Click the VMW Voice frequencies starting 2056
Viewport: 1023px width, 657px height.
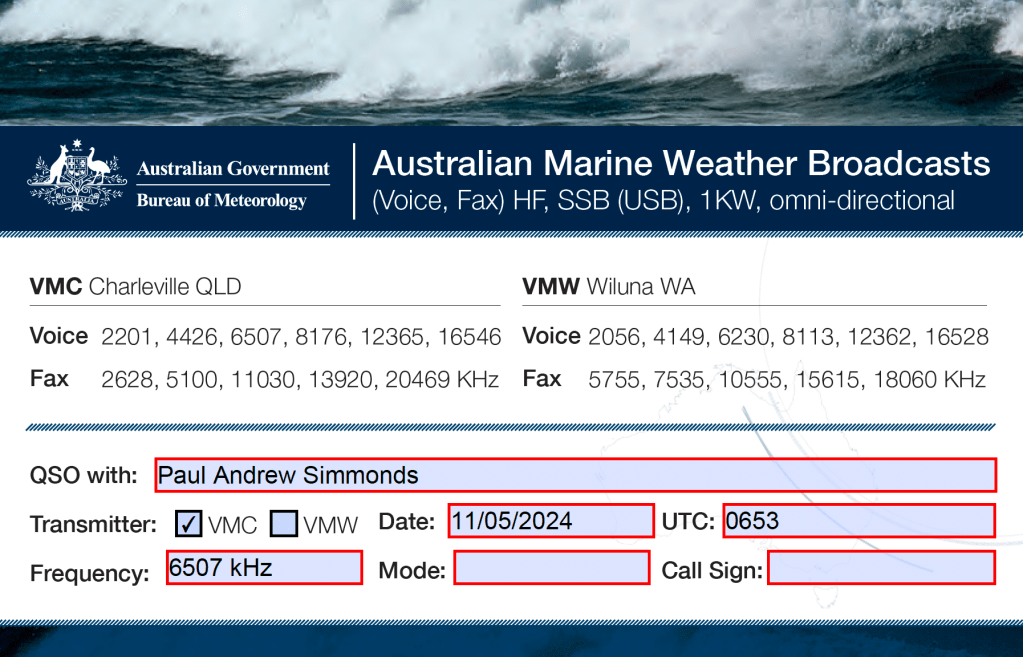[788, 337]
